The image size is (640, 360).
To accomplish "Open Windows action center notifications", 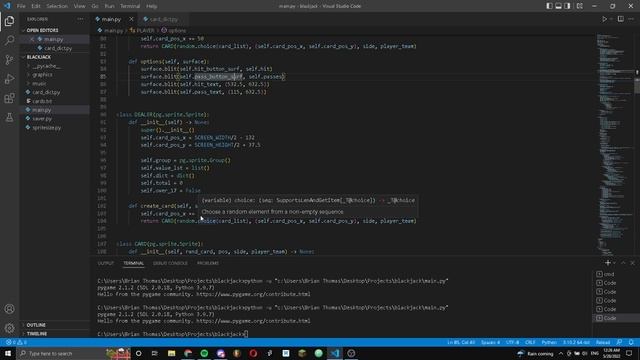I will click(x=629, y=353).
